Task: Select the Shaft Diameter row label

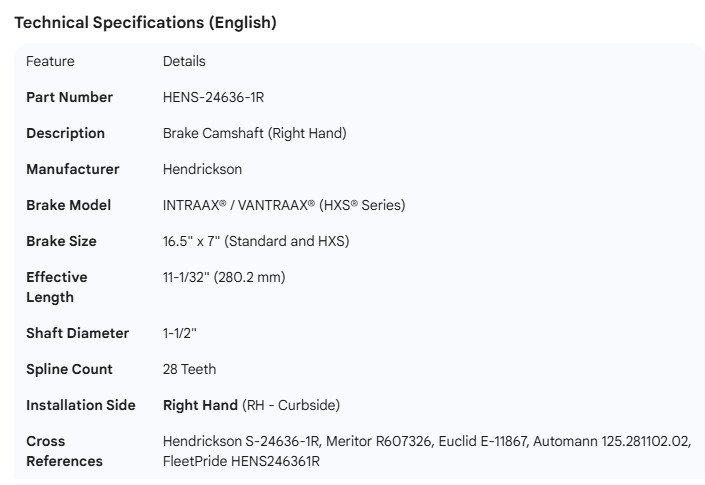Action: [77, 333]
